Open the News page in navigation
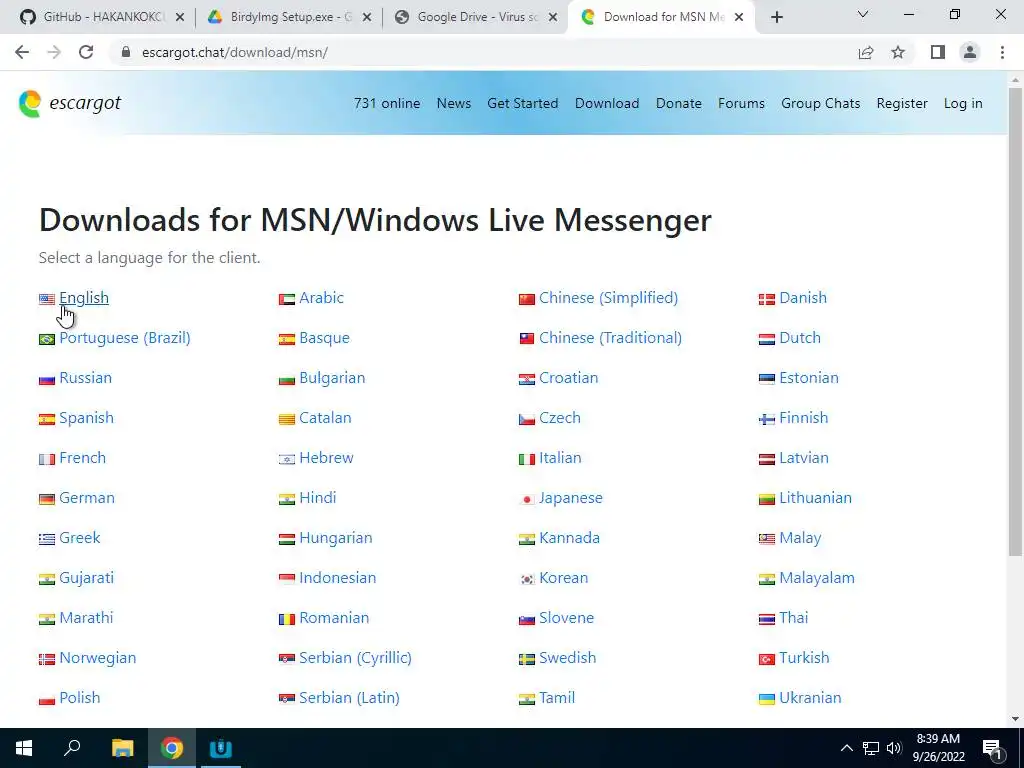Screen dimensions: 1024x768 click(454, 103)
